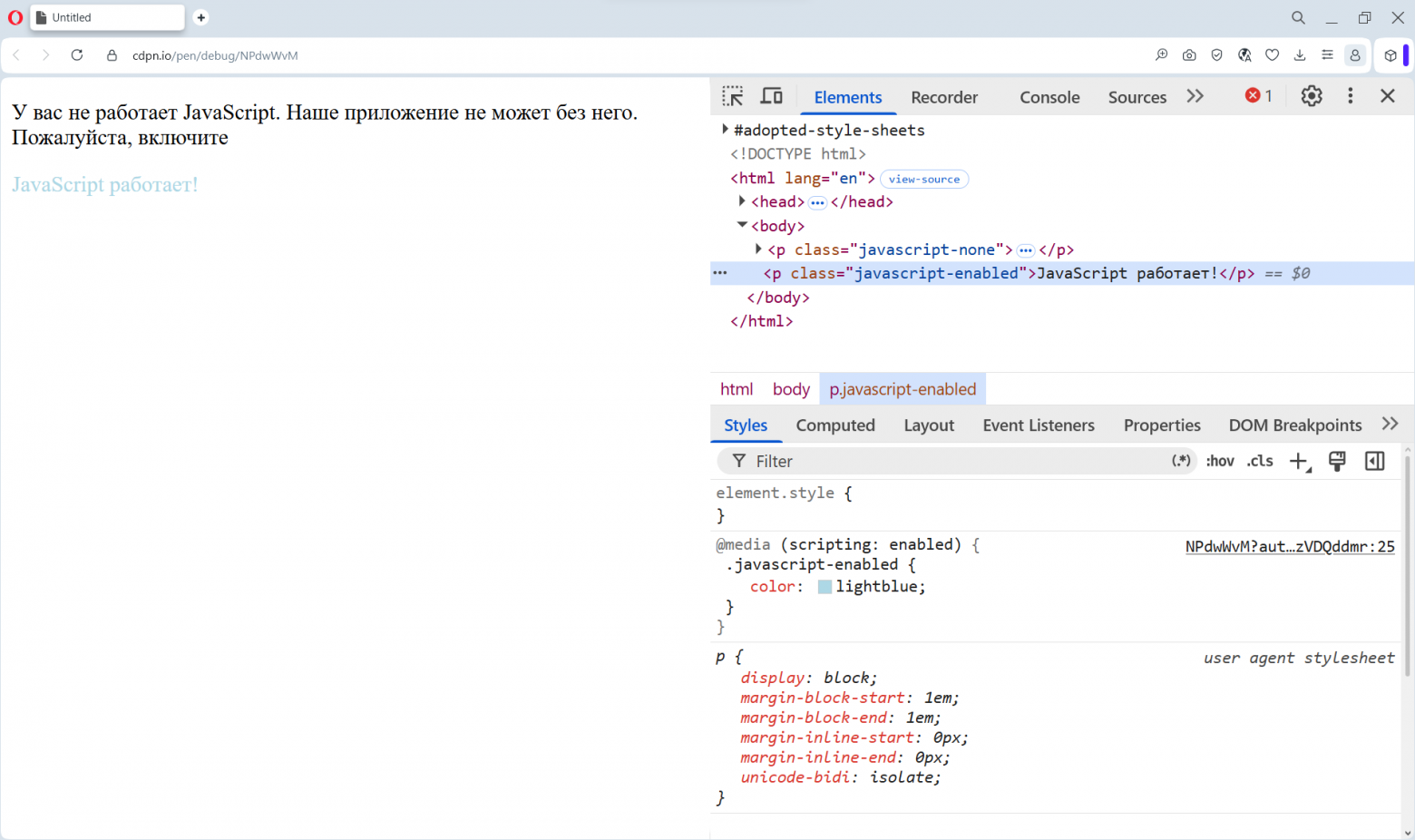Image resolution: width=1415 pixels, height=840 pixels.
Task: Open DevTools settings gear
Action: (1312, 96)
